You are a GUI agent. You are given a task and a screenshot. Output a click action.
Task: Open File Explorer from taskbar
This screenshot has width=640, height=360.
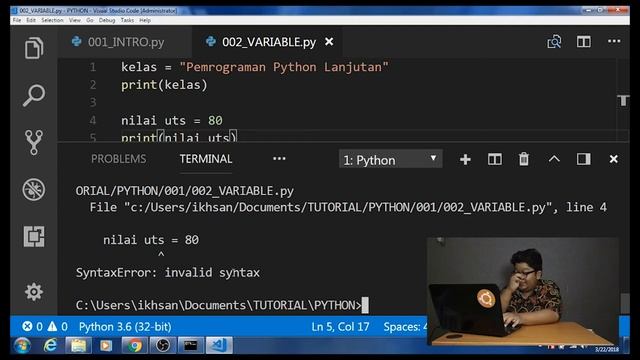pyautogui.click(x=78, y=346)
